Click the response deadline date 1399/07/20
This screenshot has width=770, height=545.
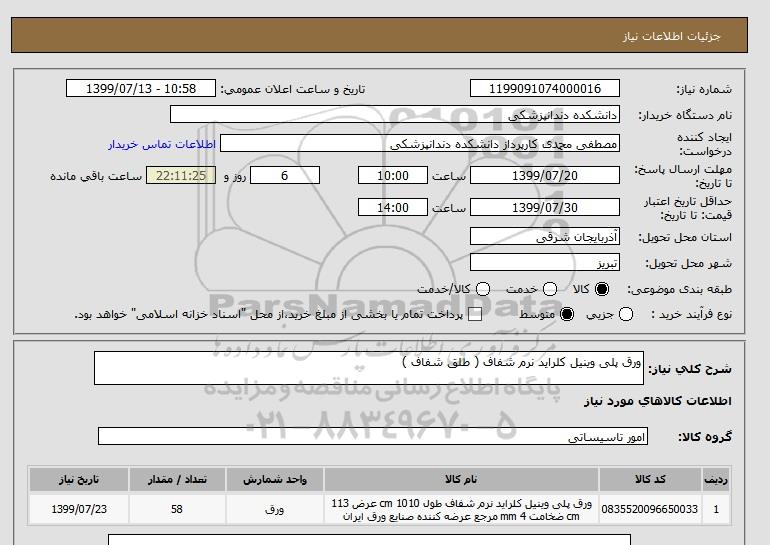545,175
